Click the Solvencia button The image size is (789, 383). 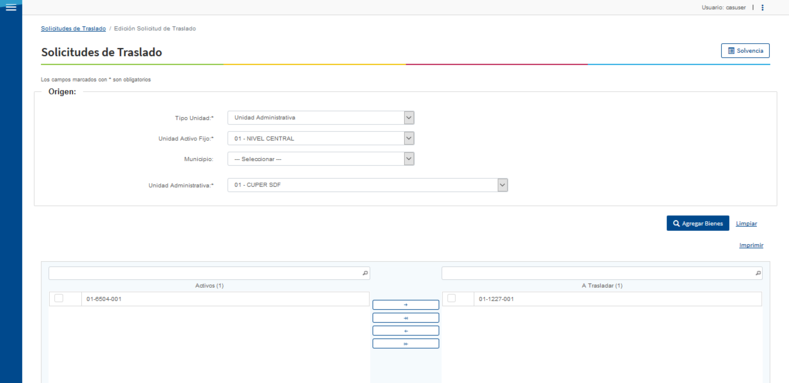click(745, 51)
